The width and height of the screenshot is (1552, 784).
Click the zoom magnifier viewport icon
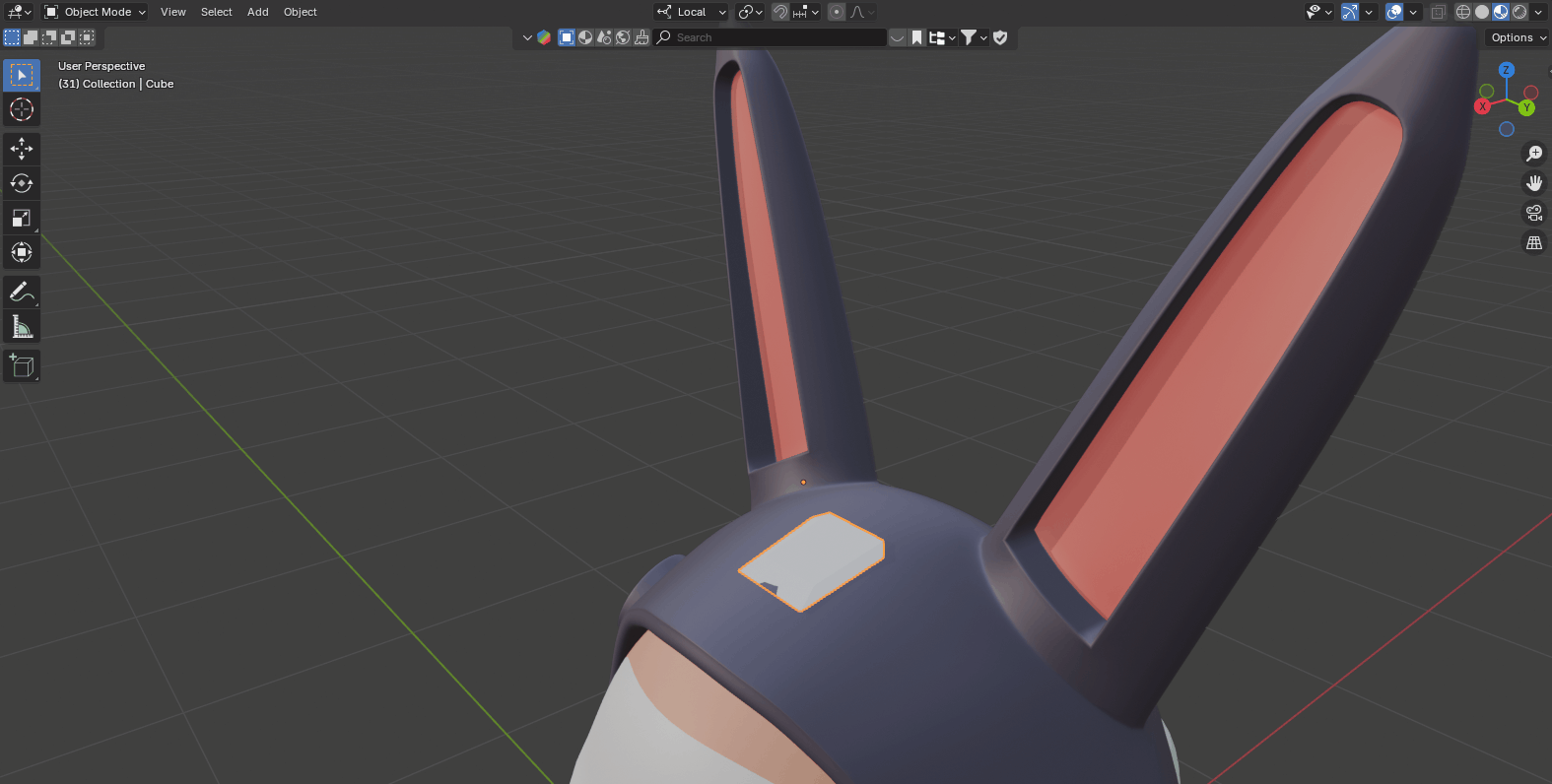(x=1534, y=154)
